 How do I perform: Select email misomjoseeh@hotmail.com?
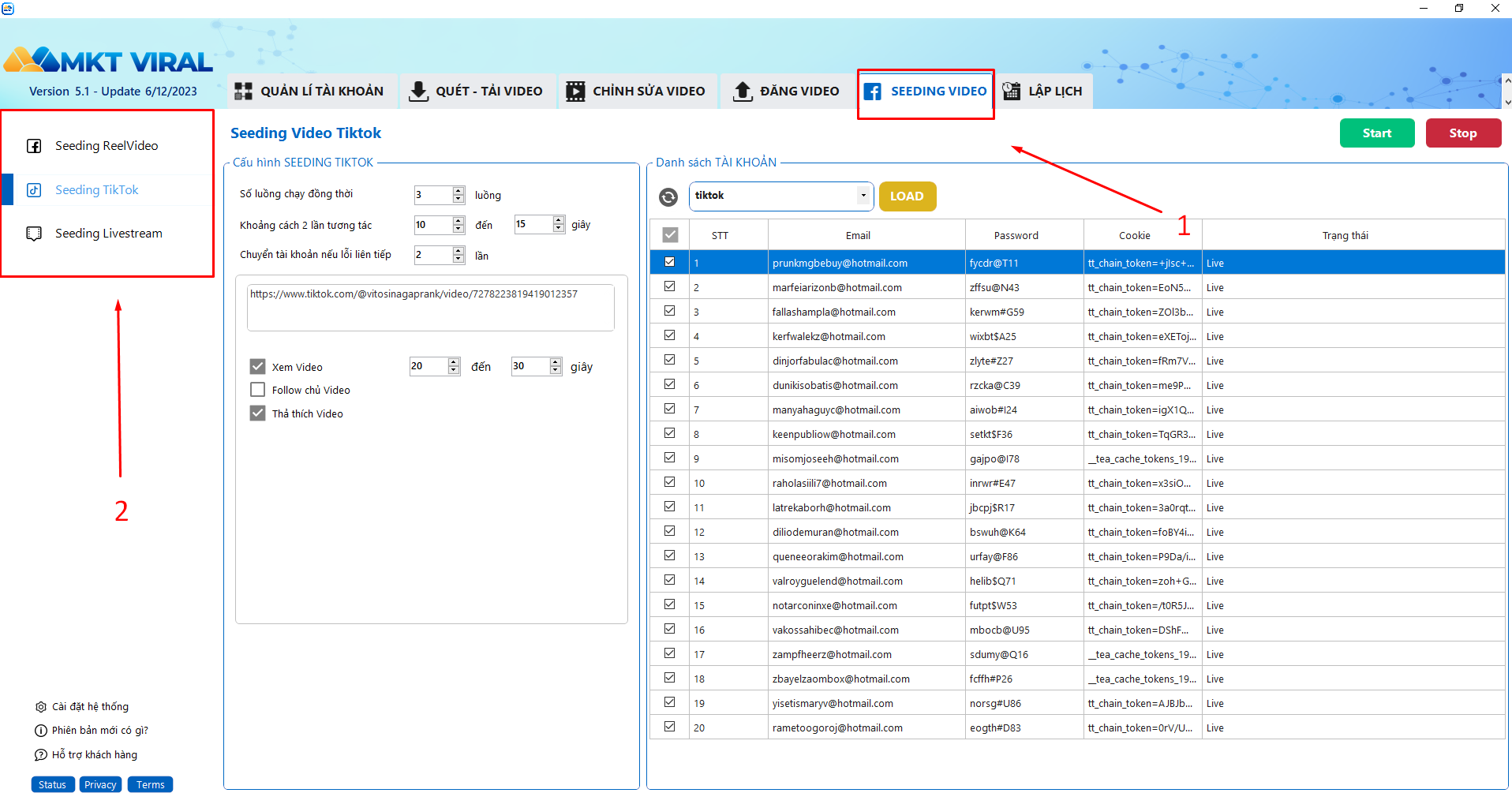(x=866, y=458)
